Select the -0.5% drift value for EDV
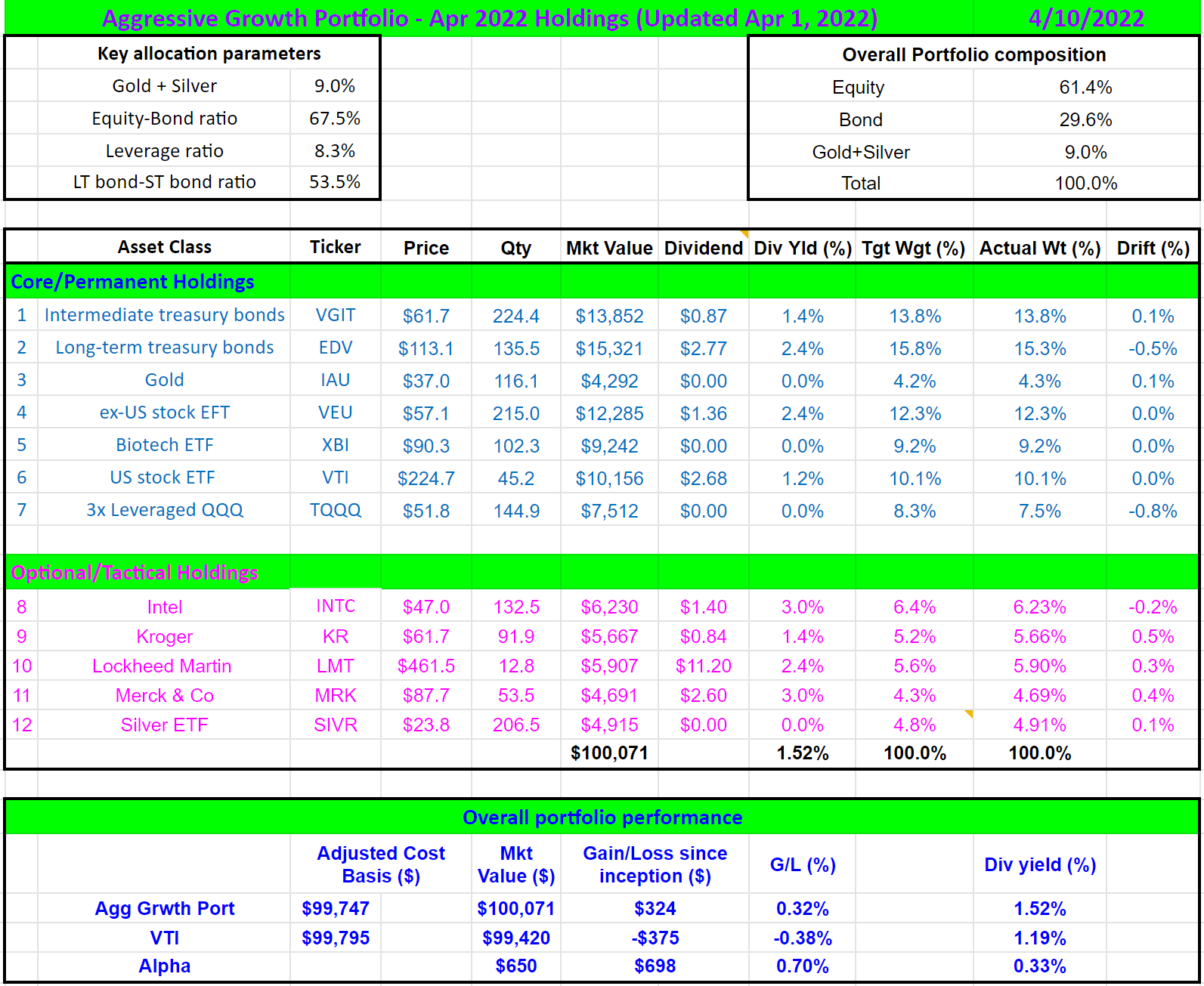The image size is (1204, 986). (x=1153, y=349)
